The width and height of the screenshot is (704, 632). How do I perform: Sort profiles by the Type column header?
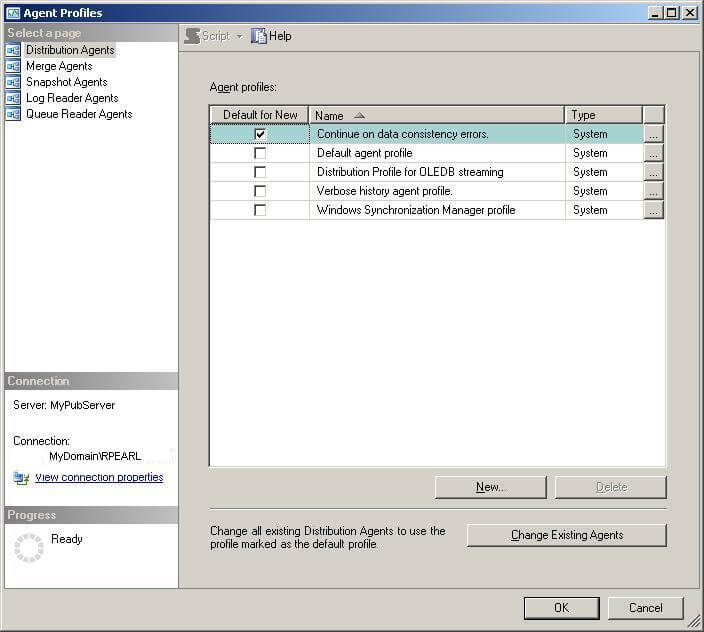(x=603, y=115)
